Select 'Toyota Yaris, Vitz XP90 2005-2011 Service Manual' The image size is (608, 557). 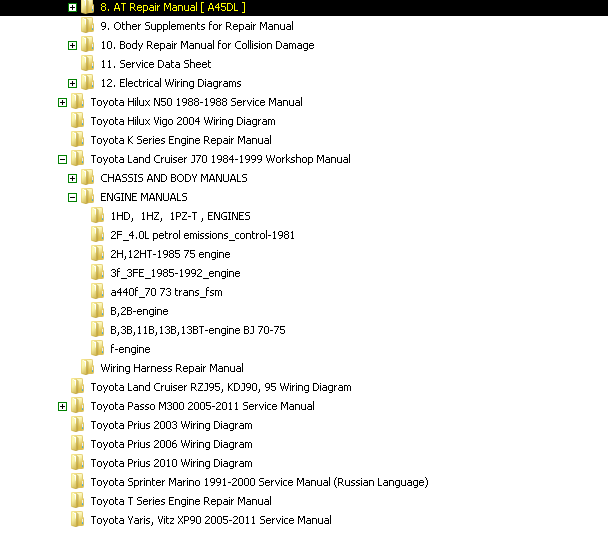pyautogui.click(x=211, y=520)
